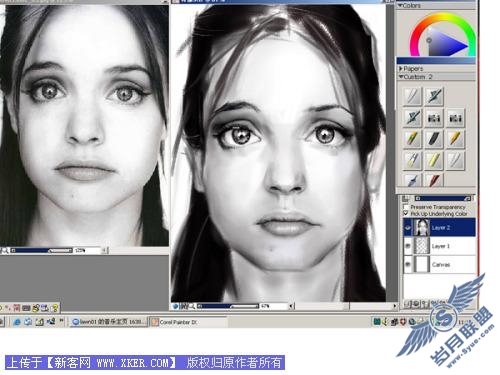500x375 pixels.
Task: Select the Layer 2 row
Action: [x=439, y=228]
